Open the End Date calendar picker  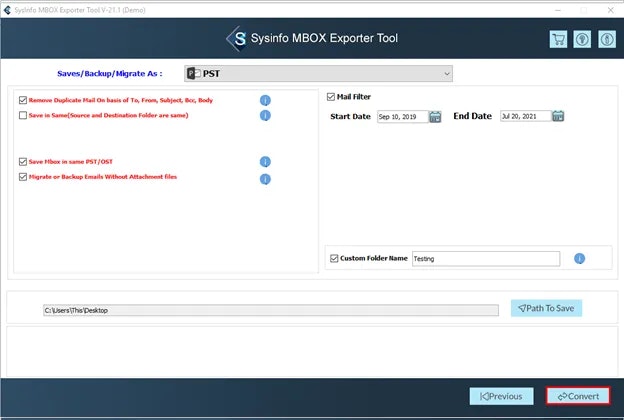point(558,116)
